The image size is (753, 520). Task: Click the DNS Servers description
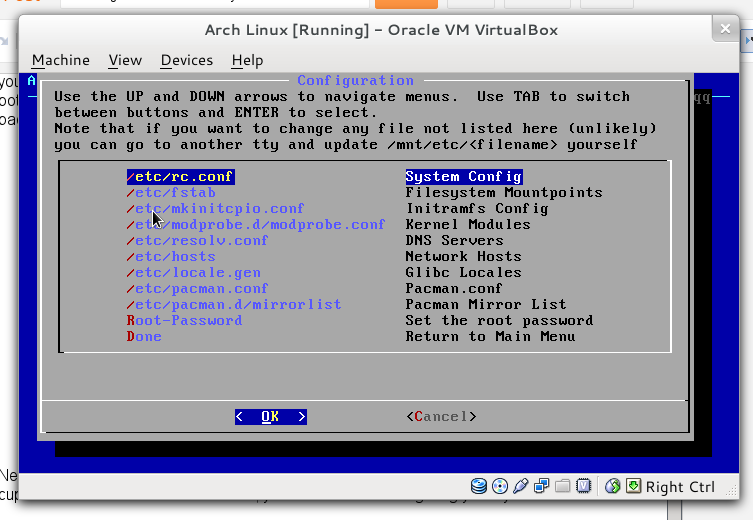pyautogui.click(x=454, y=240)
